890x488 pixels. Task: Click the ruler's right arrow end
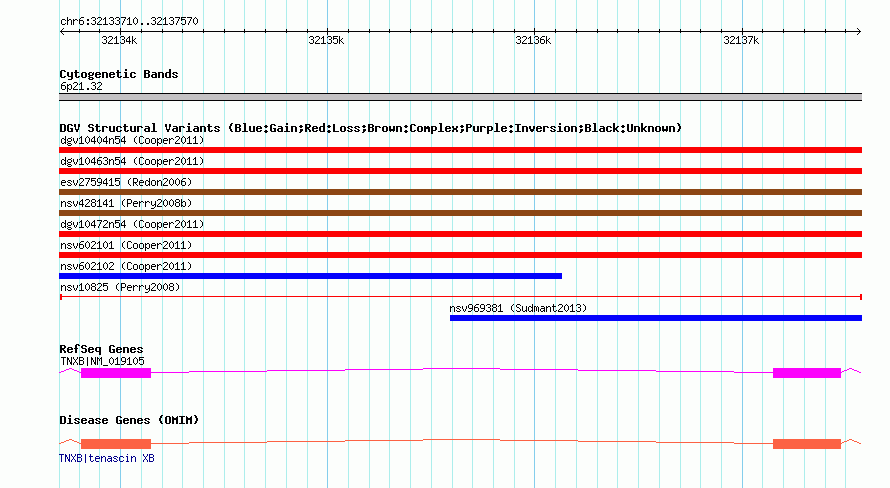(x=859, y=31)
